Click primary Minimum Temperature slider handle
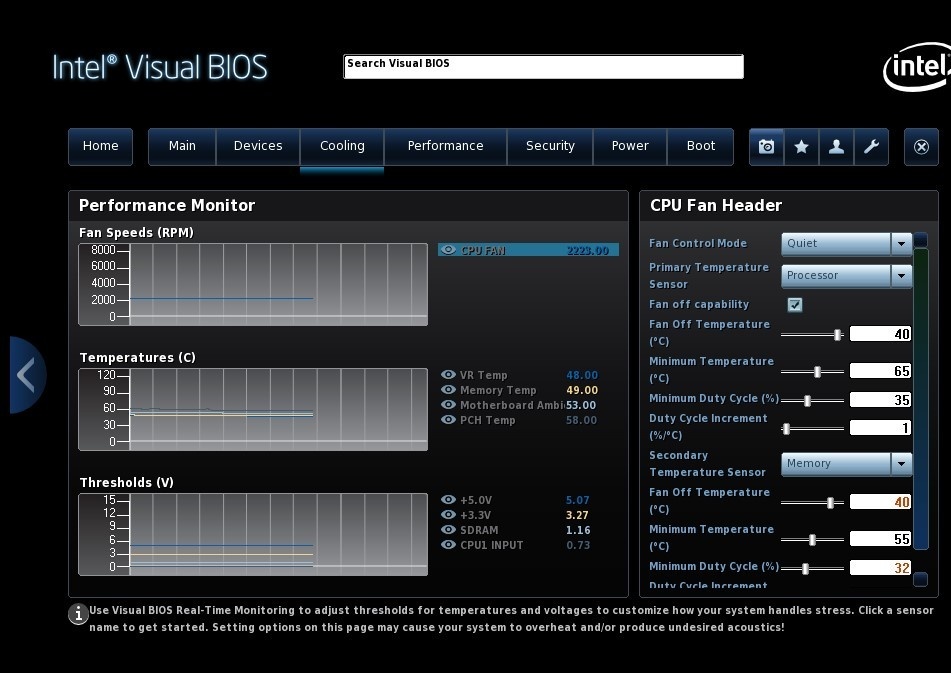Screen dimensions: 951x673 click(x=817, y=372)
